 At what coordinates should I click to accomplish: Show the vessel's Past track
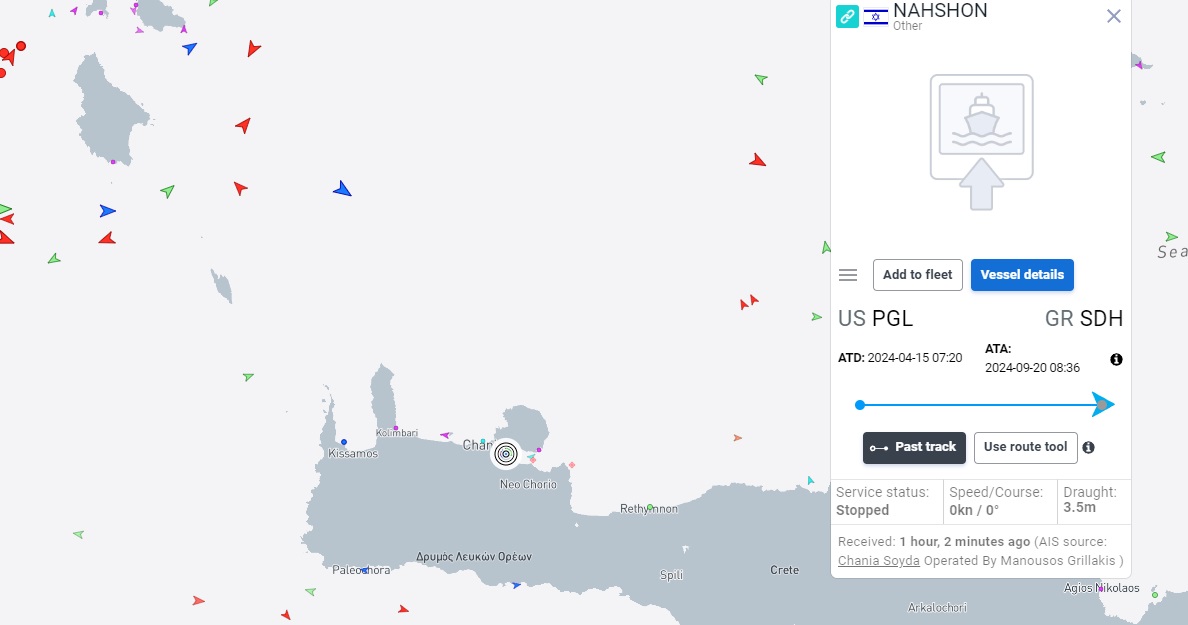pyautogui.click(x=914, y=448)
